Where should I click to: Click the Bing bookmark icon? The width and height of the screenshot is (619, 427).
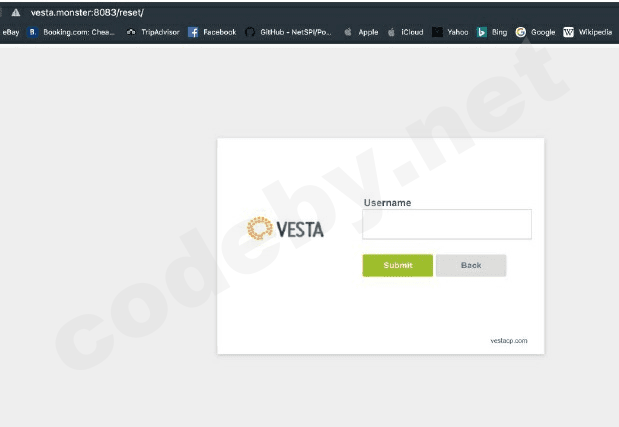[481, 32]
